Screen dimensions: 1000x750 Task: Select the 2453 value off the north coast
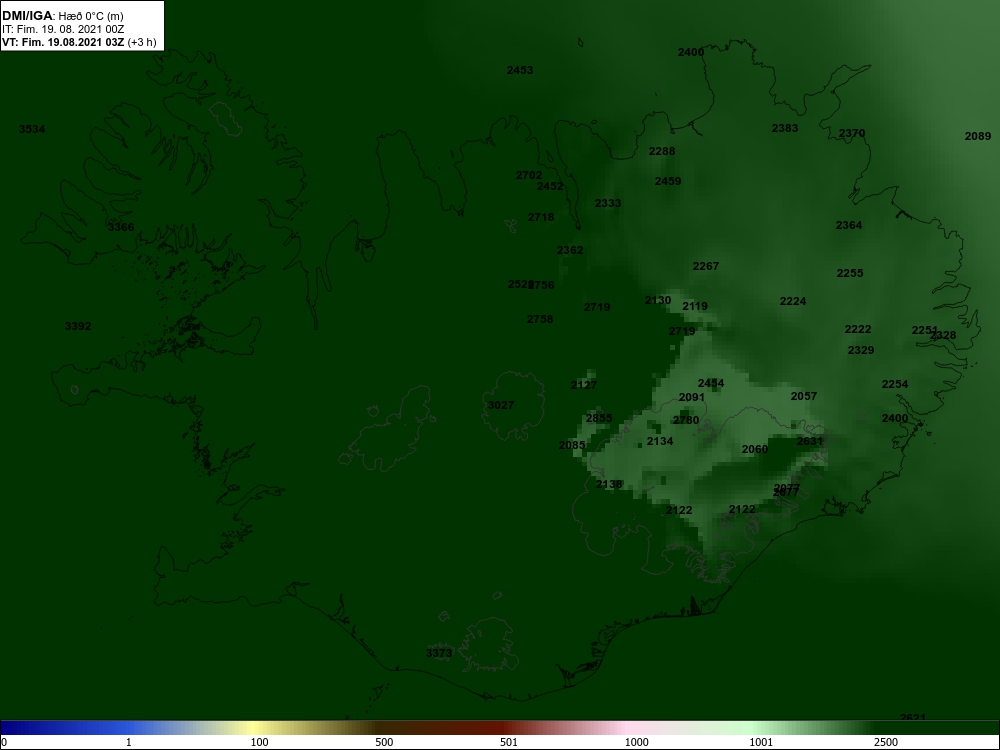[520, 70]
